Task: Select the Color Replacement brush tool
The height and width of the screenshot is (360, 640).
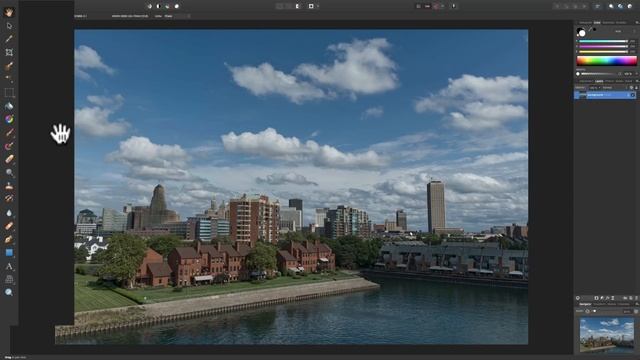Action: (9, 146)
